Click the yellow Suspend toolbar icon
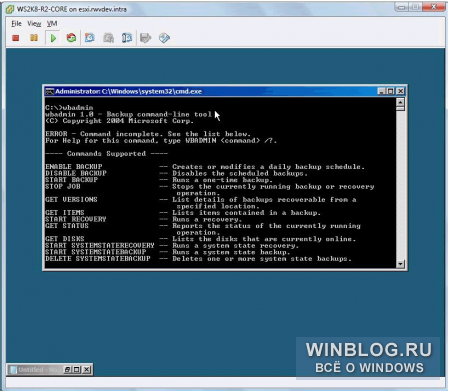This screenshot has width=450, height=391. pyautogui.click(x=34, y=38)
